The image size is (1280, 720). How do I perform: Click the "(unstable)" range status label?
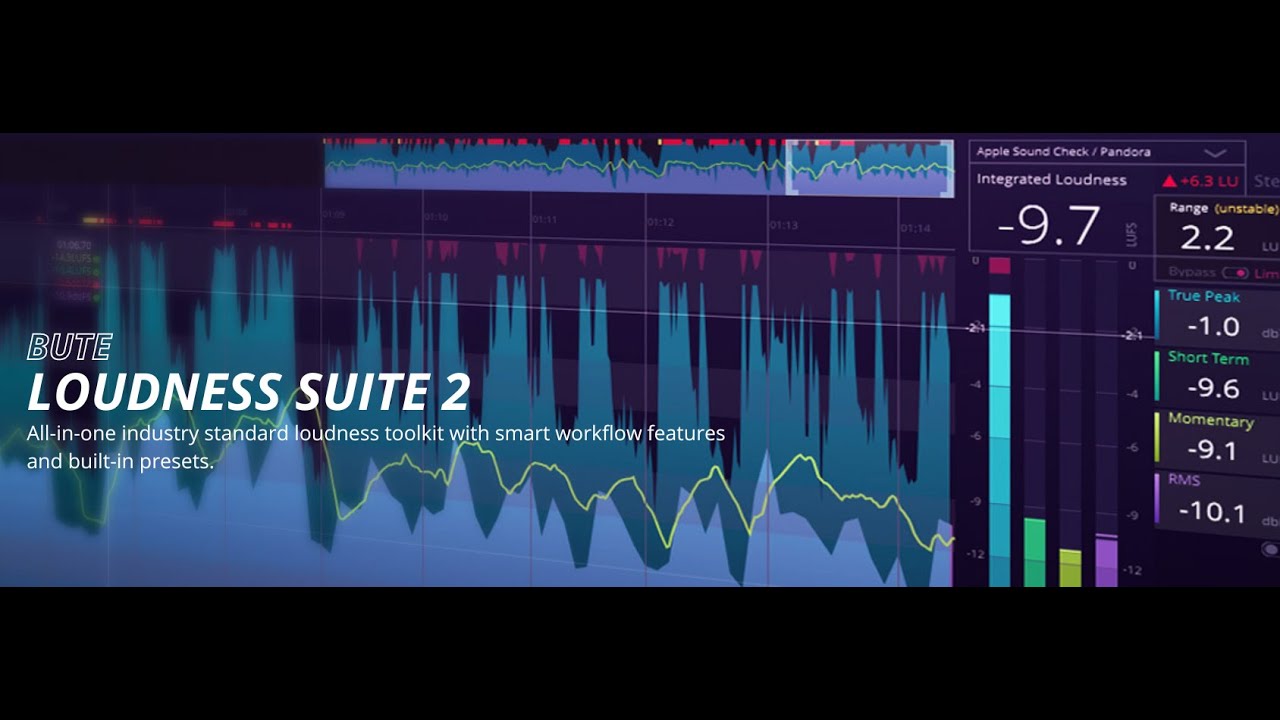point(1246,209)
